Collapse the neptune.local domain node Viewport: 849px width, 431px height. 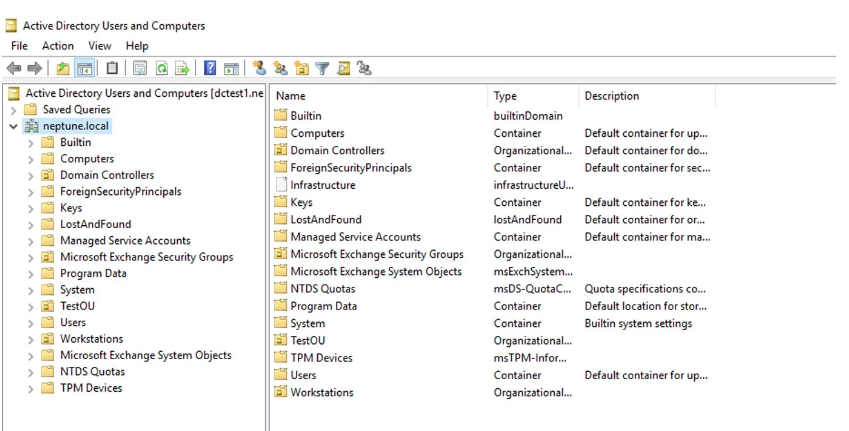pyautogui.click(x=13, y=127)
